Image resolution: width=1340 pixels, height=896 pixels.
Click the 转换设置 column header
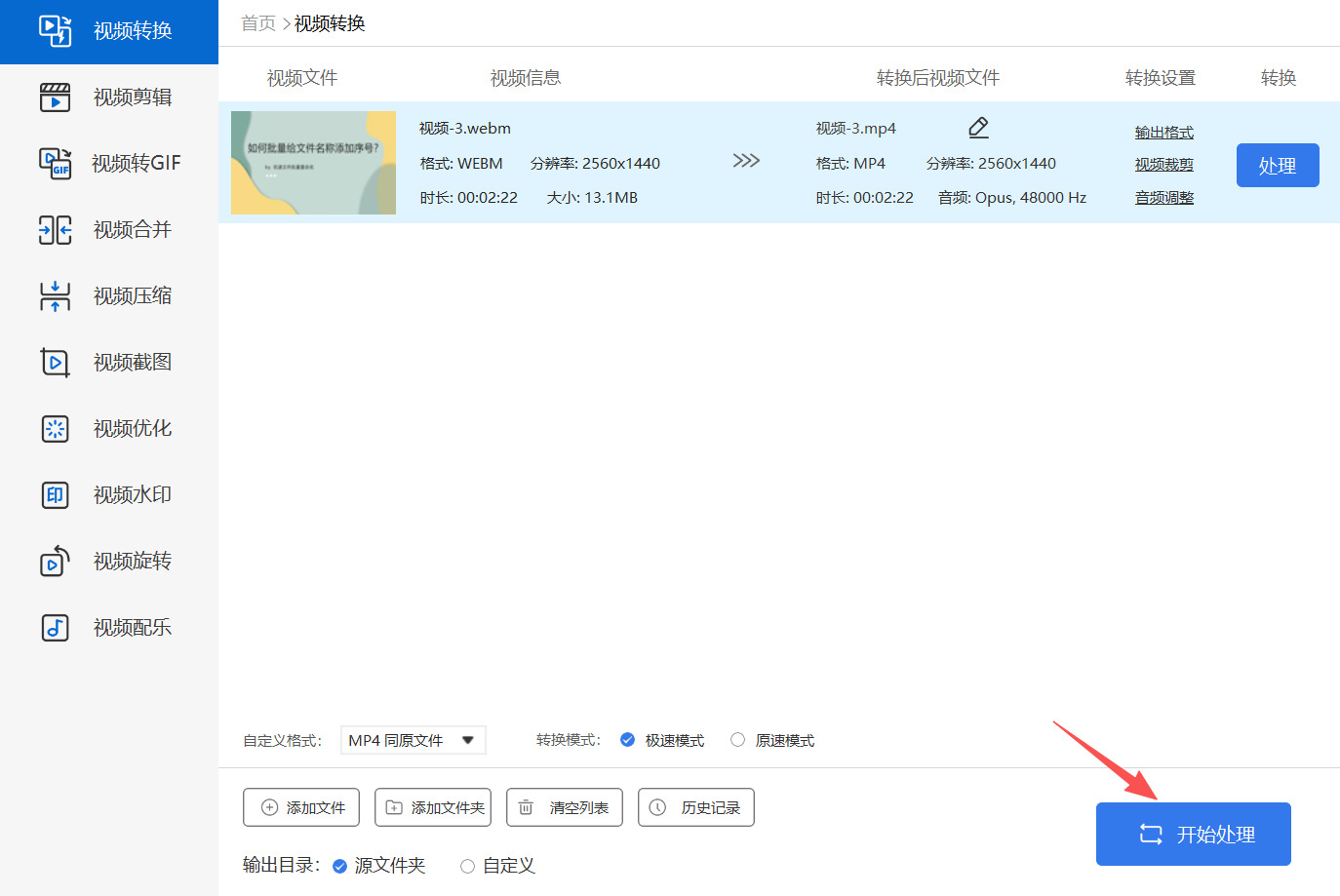coord(1161,78)
